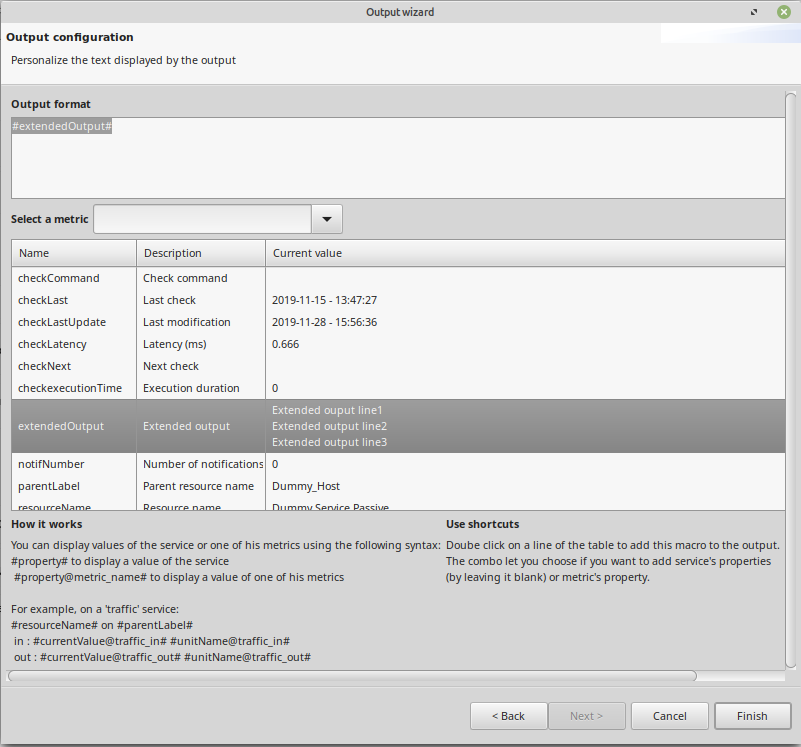
Task: Click the window restore icon in title bar
Action: (754, 12)
